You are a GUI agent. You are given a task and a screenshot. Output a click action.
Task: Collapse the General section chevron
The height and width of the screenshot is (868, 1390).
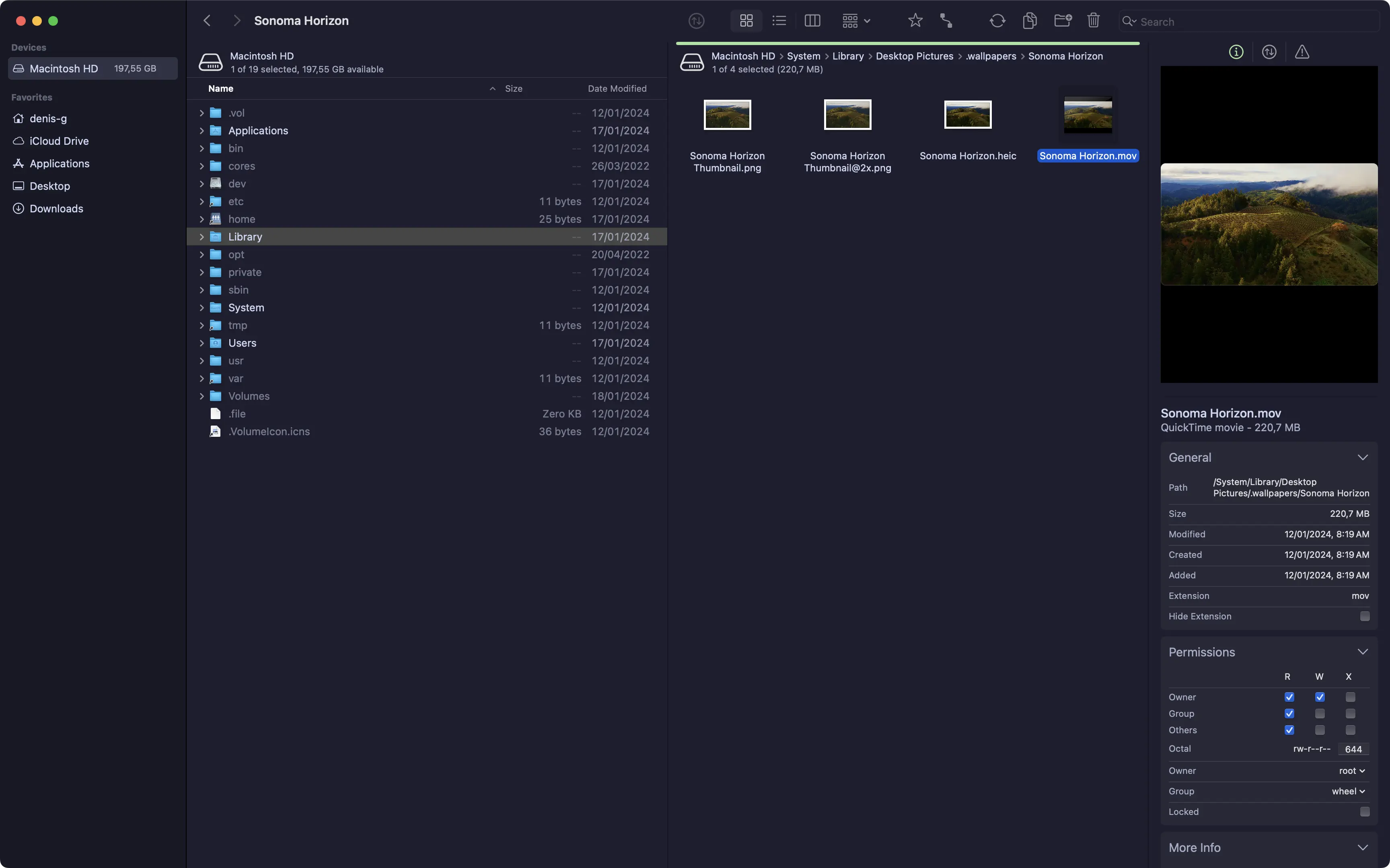coord(1363,458)
